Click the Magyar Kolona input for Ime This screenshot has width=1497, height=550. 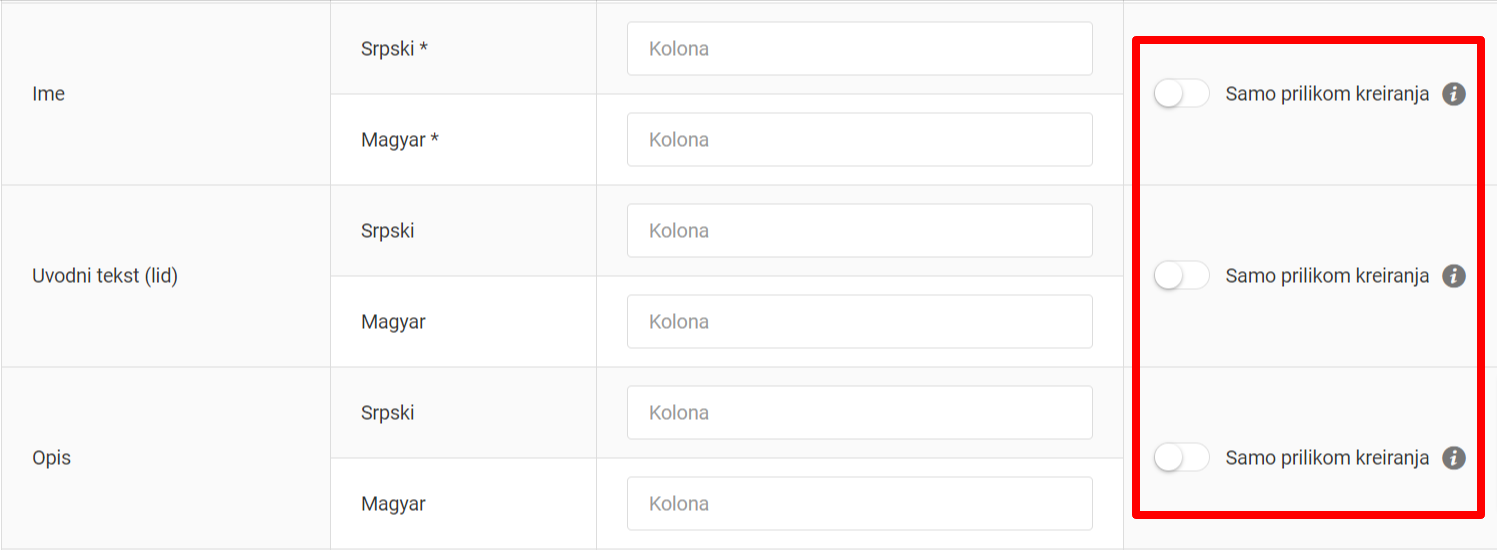pos(859,139)
